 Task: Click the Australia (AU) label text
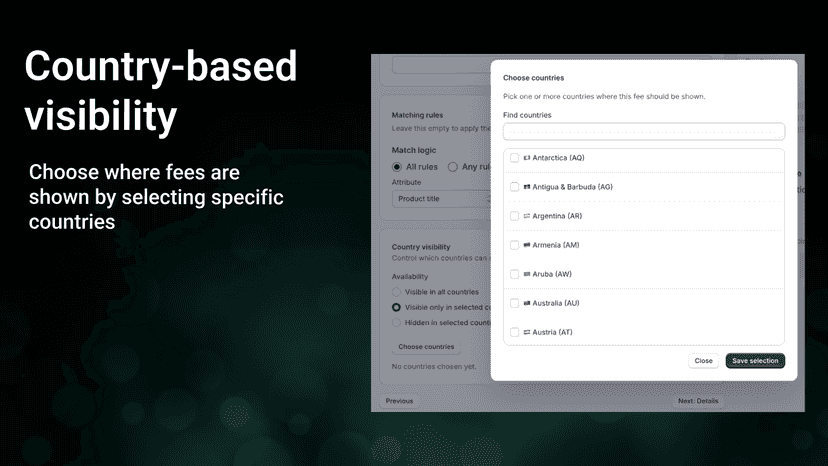point(556,303)
